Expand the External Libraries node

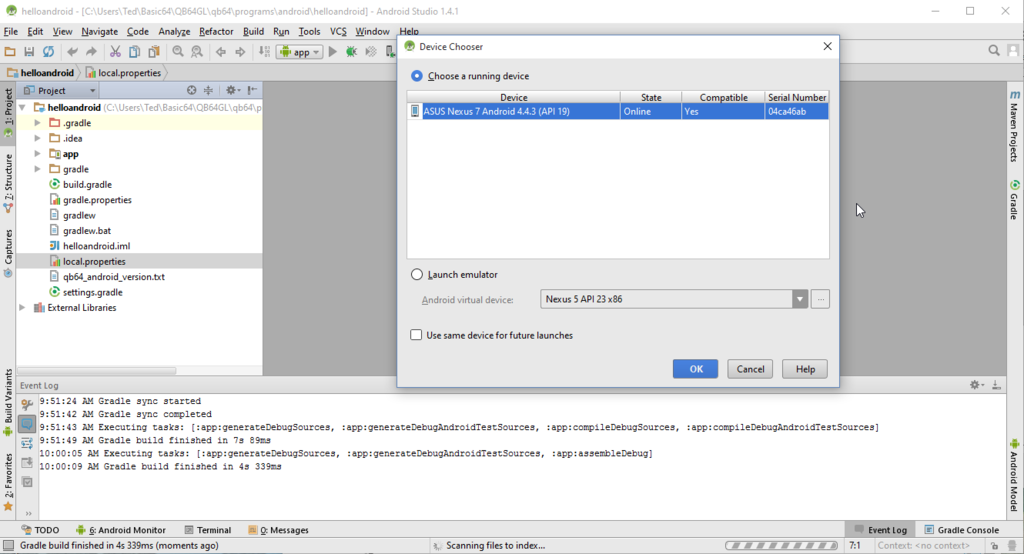24,308
